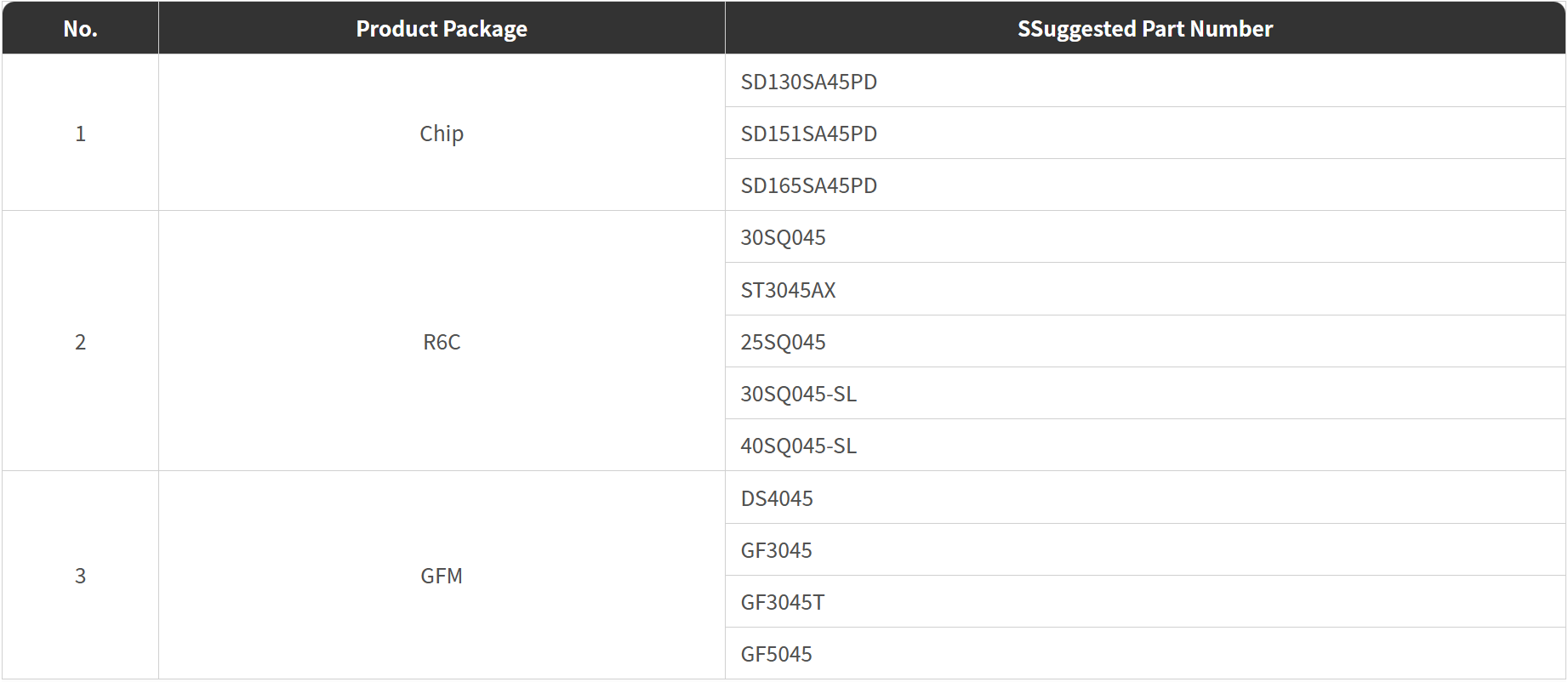Select row number 2 cell
Screen dimensions: 1568x682
click(x=80, y=342)
